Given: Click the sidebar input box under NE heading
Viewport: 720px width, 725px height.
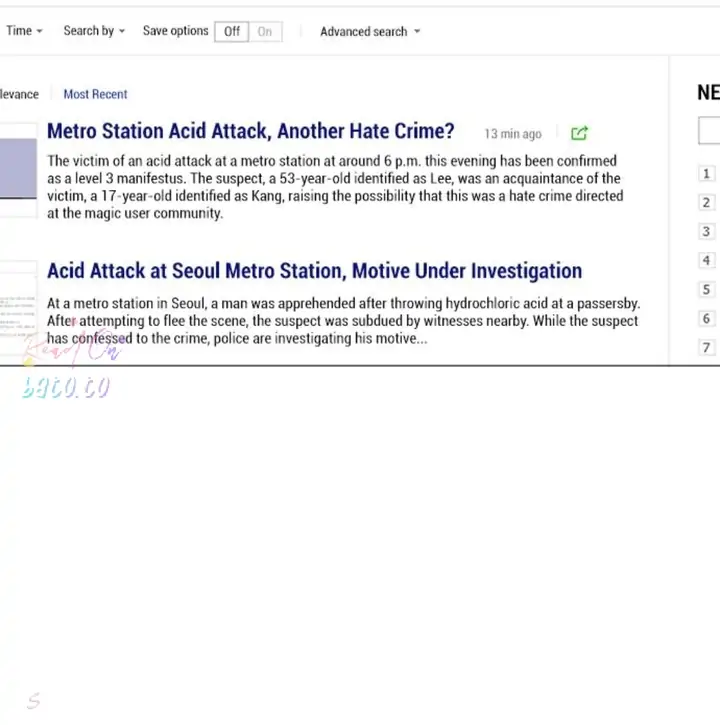Looking at the screenshot, I should pyautogui.click(x=709, y=131).
